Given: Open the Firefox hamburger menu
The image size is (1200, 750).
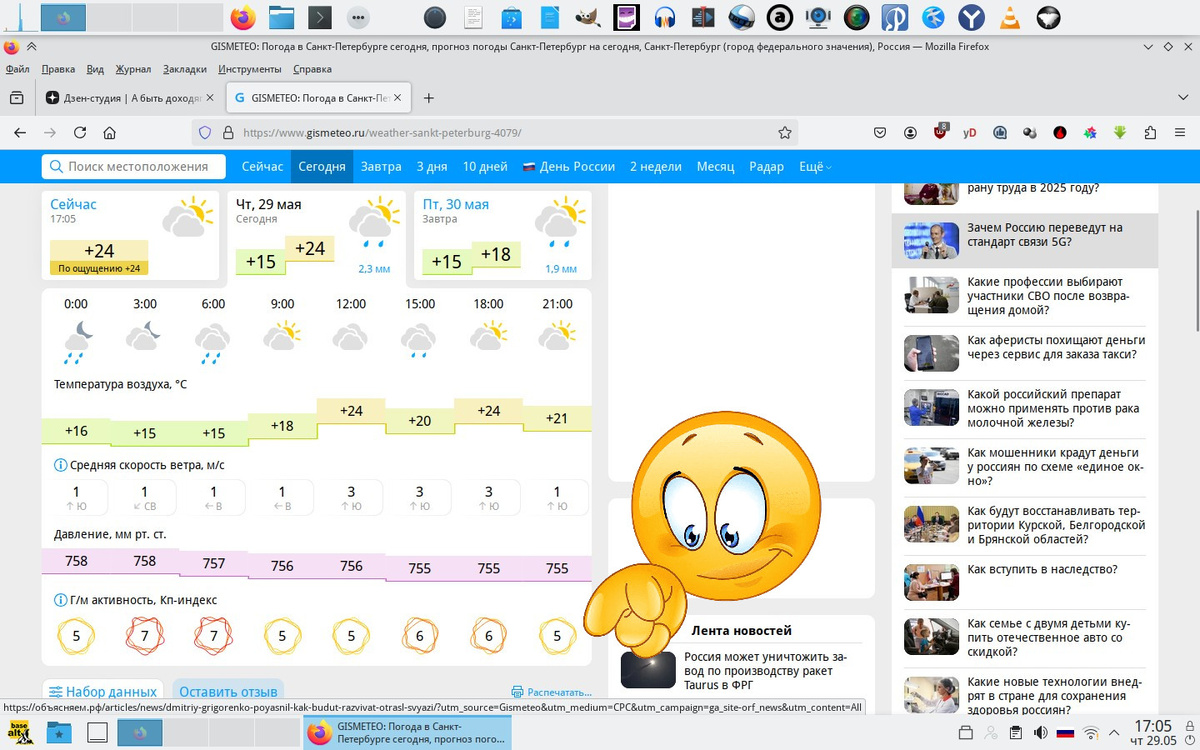Looking at the screenshot, I should (1181, 132).
